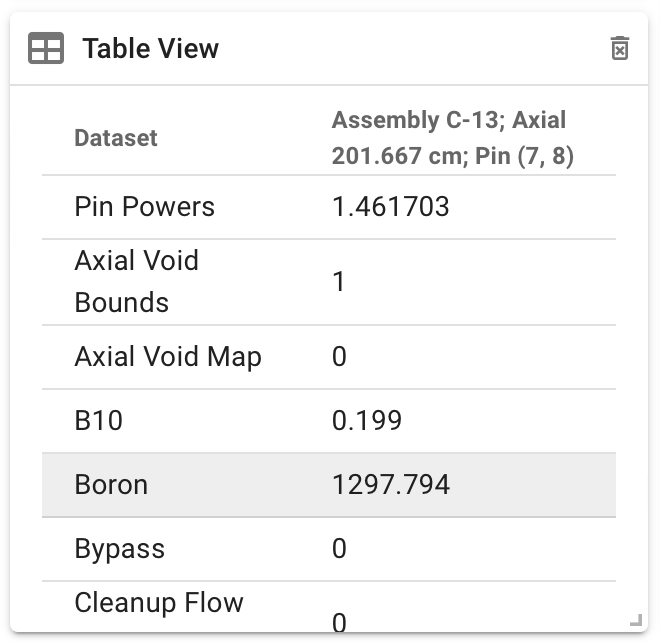The width and height of the screenshot is (660, 643).
Task: Select the Bypass dataset row
Action: 329,549
